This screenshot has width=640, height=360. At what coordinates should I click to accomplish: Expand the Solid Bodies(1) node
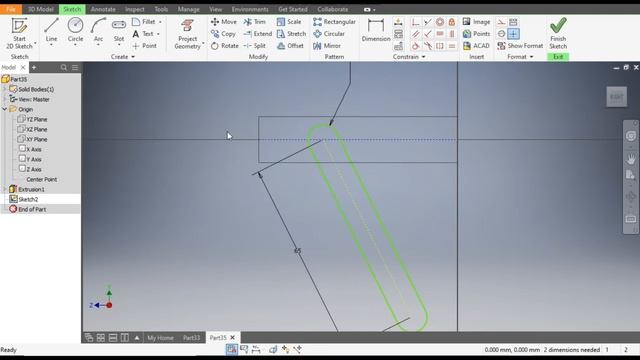(4, 89)
